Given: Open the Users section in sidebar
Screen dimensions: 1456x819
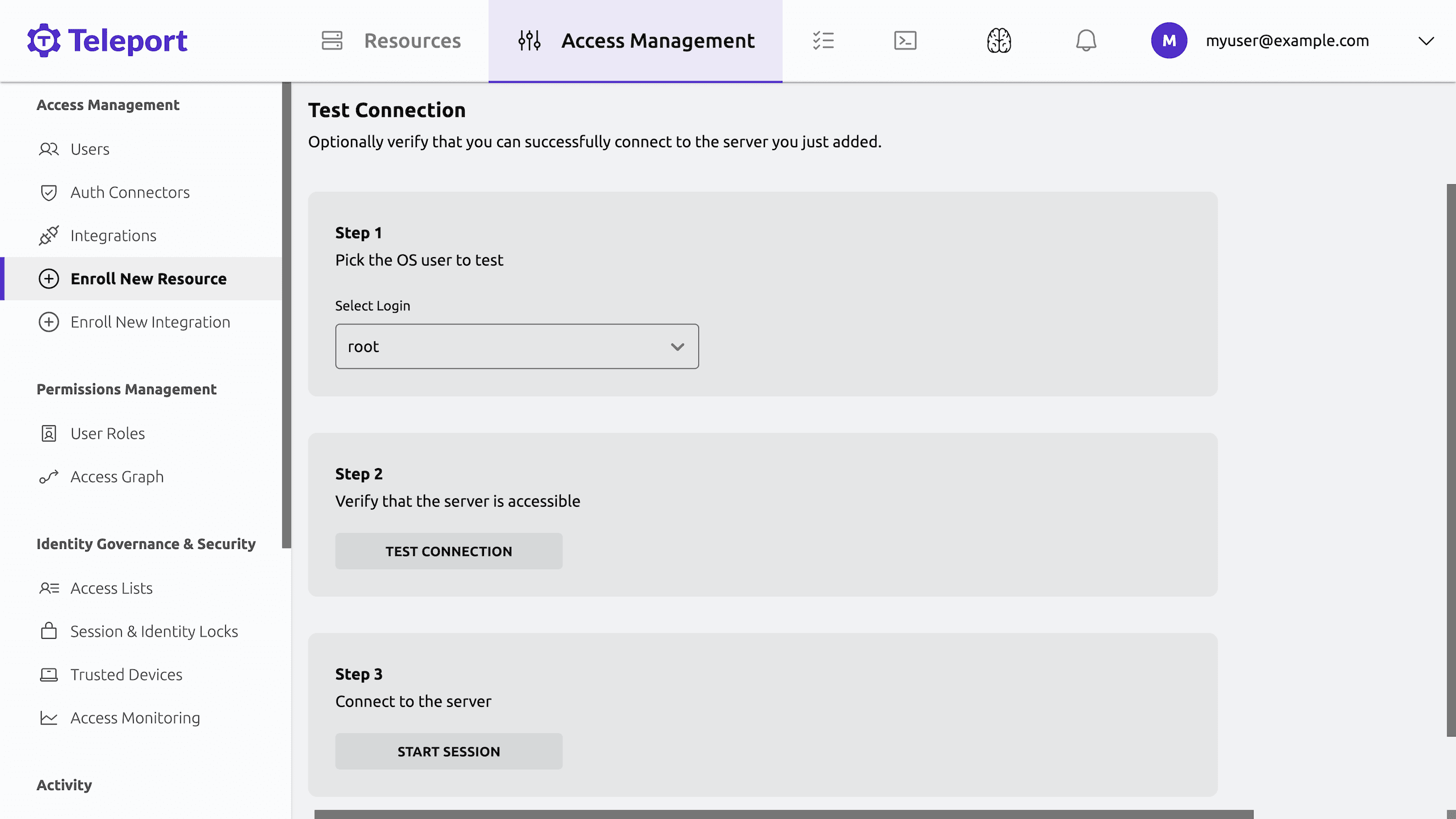Looking at the screenshot, I should pyautogui.click(x=89, y=149).
